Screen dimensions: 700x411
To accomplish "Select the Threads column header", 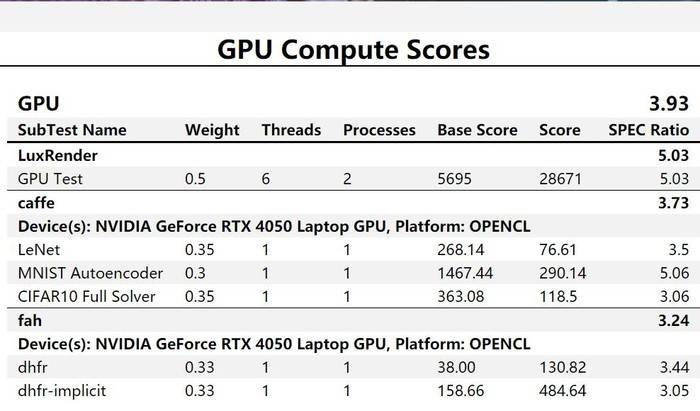I will (291, 130).
